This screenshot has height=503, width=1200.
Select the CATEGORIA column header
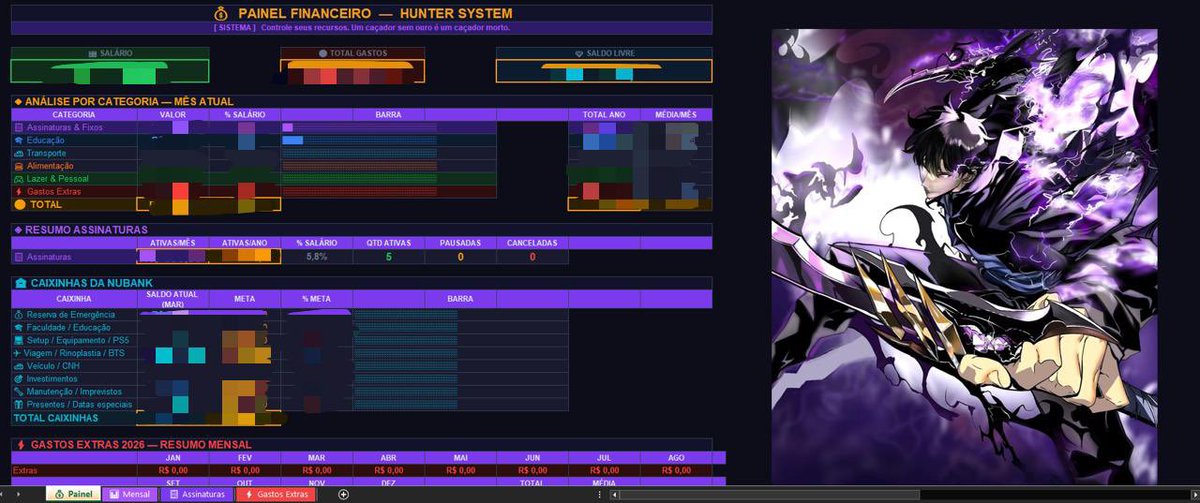pos(74,115)
